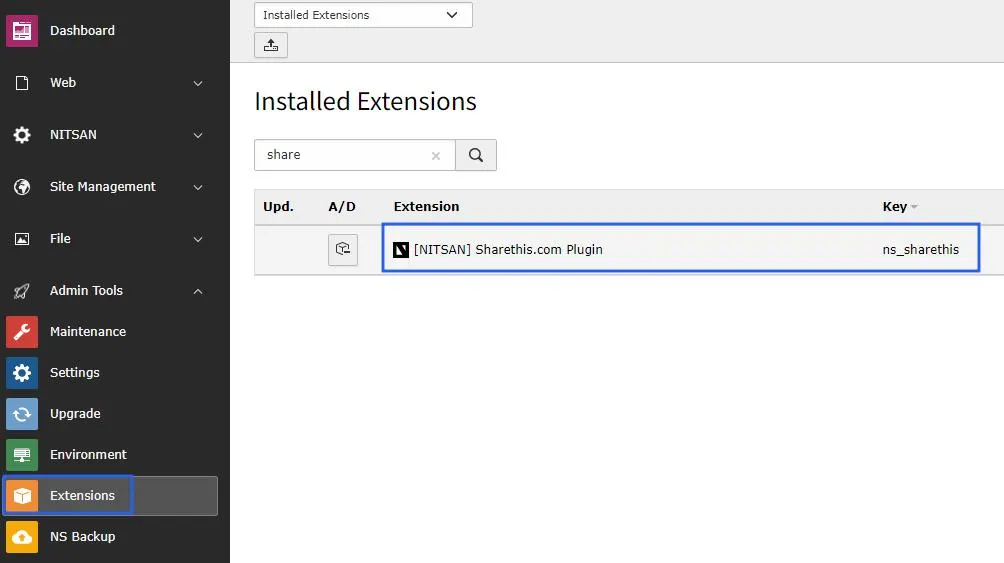The height and width of the screenshot is (563, 1004).
Task: Expand the File menu chevron
Action: click(x=198, y=239)
